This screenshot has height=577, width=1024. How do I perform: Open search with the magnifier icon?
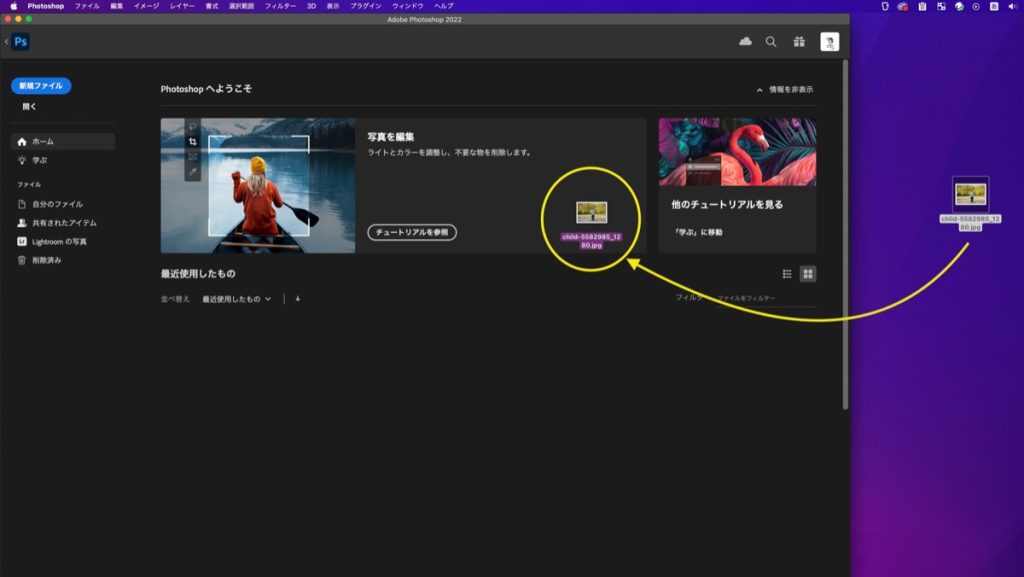pos(771,42)
